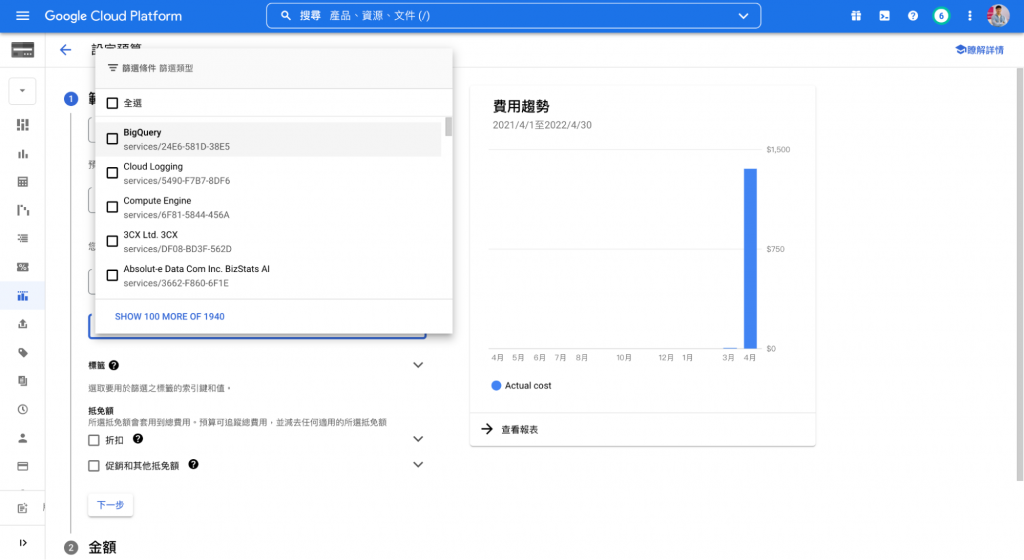Enable the 促銷和其他抵免額 checkbox

point(94,466)
